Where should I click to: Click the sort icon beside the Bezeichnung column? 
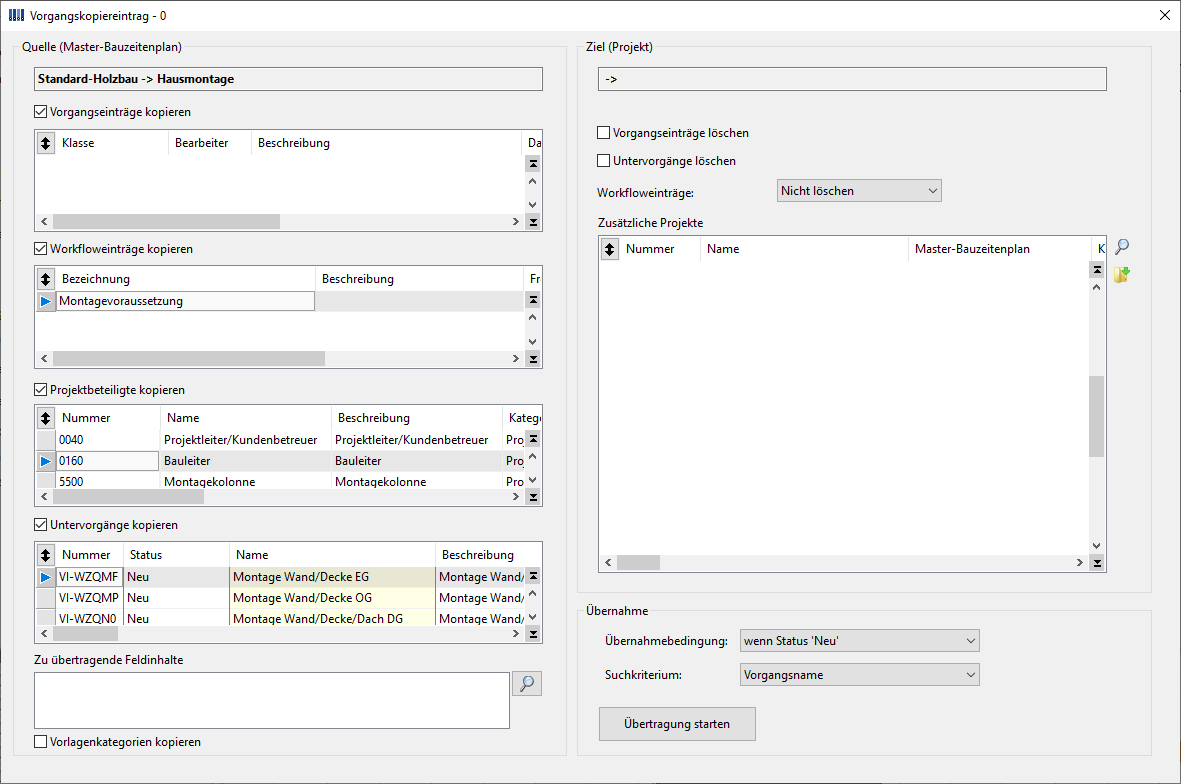click(46, 279)
